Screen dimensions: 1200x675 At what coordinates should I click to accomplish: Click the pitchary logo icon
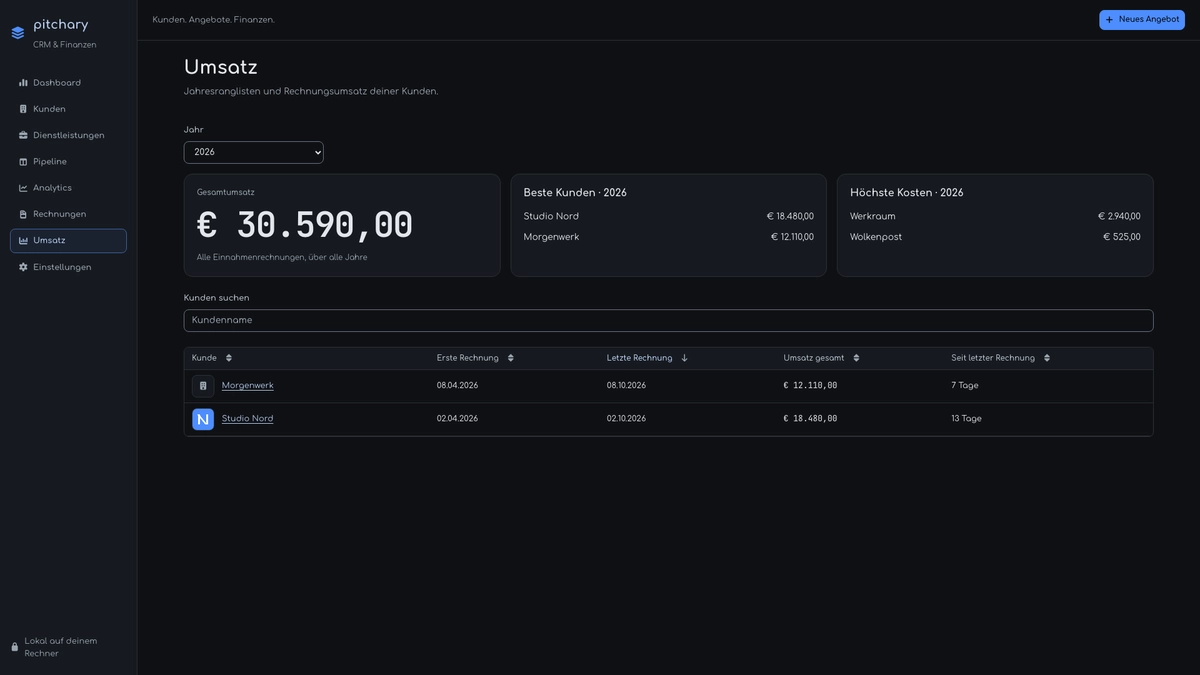coord(18,33)
